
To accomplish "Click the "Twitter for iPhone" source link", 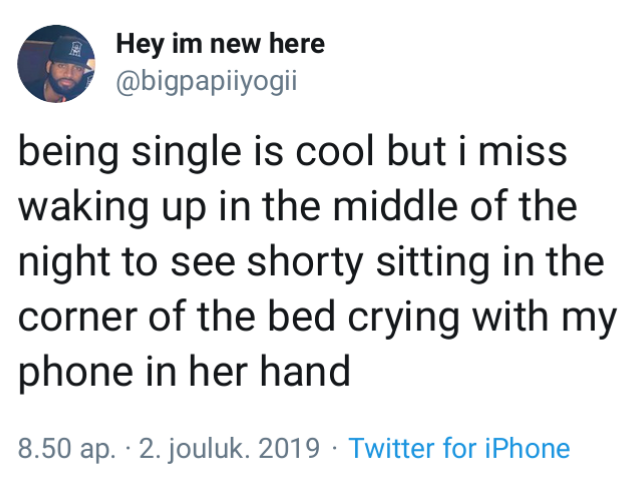I will [458, 448].
